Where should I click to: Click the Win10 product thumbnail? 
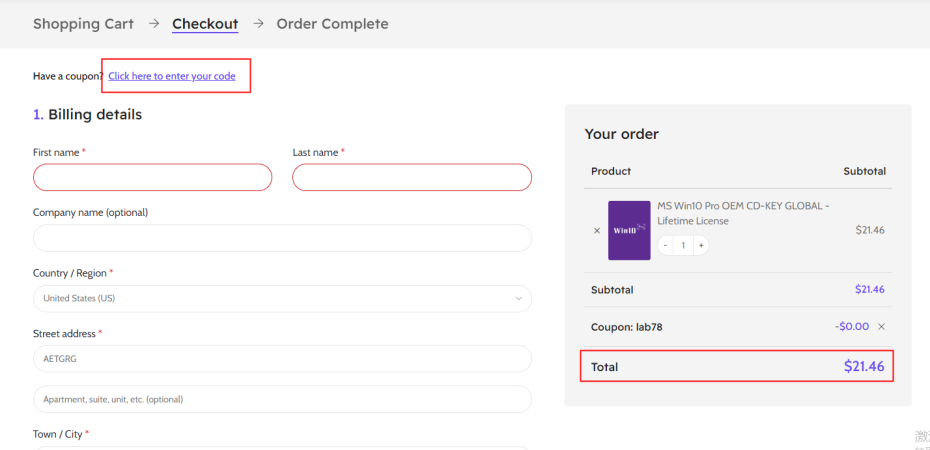click(x=629, y=230)
